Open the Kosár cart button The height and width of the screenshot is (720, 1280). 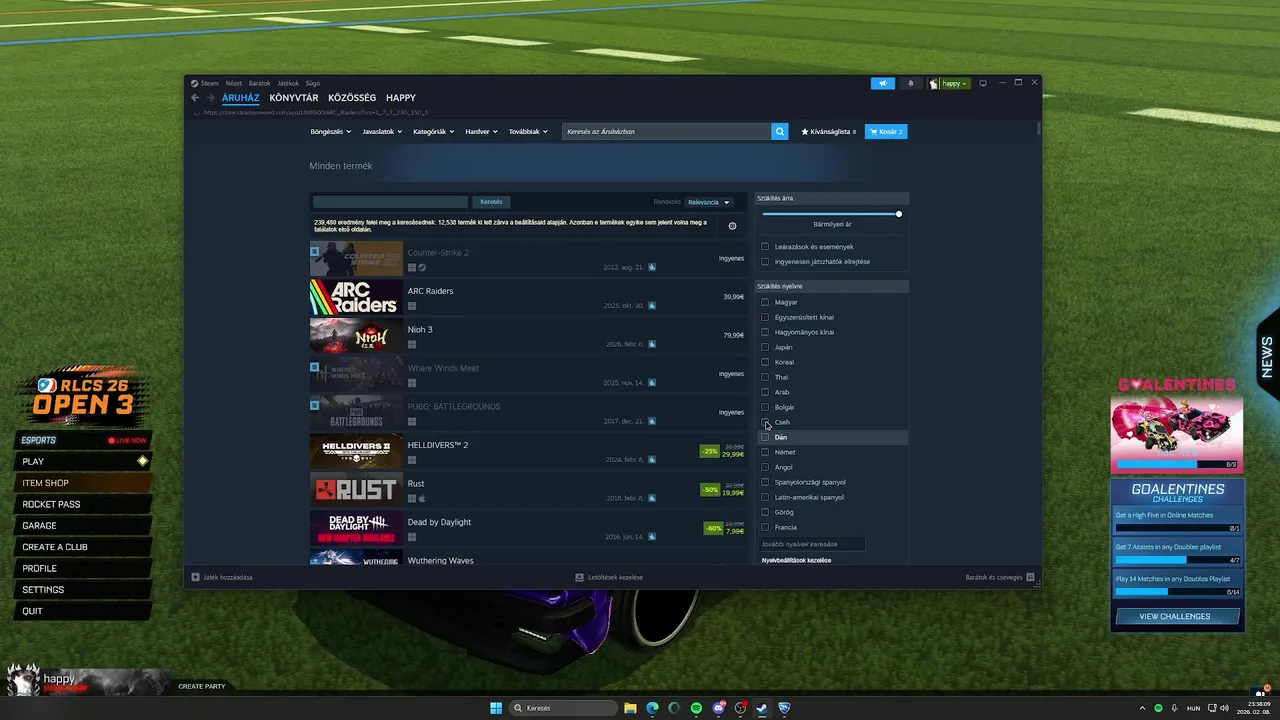tap(886, 132)
